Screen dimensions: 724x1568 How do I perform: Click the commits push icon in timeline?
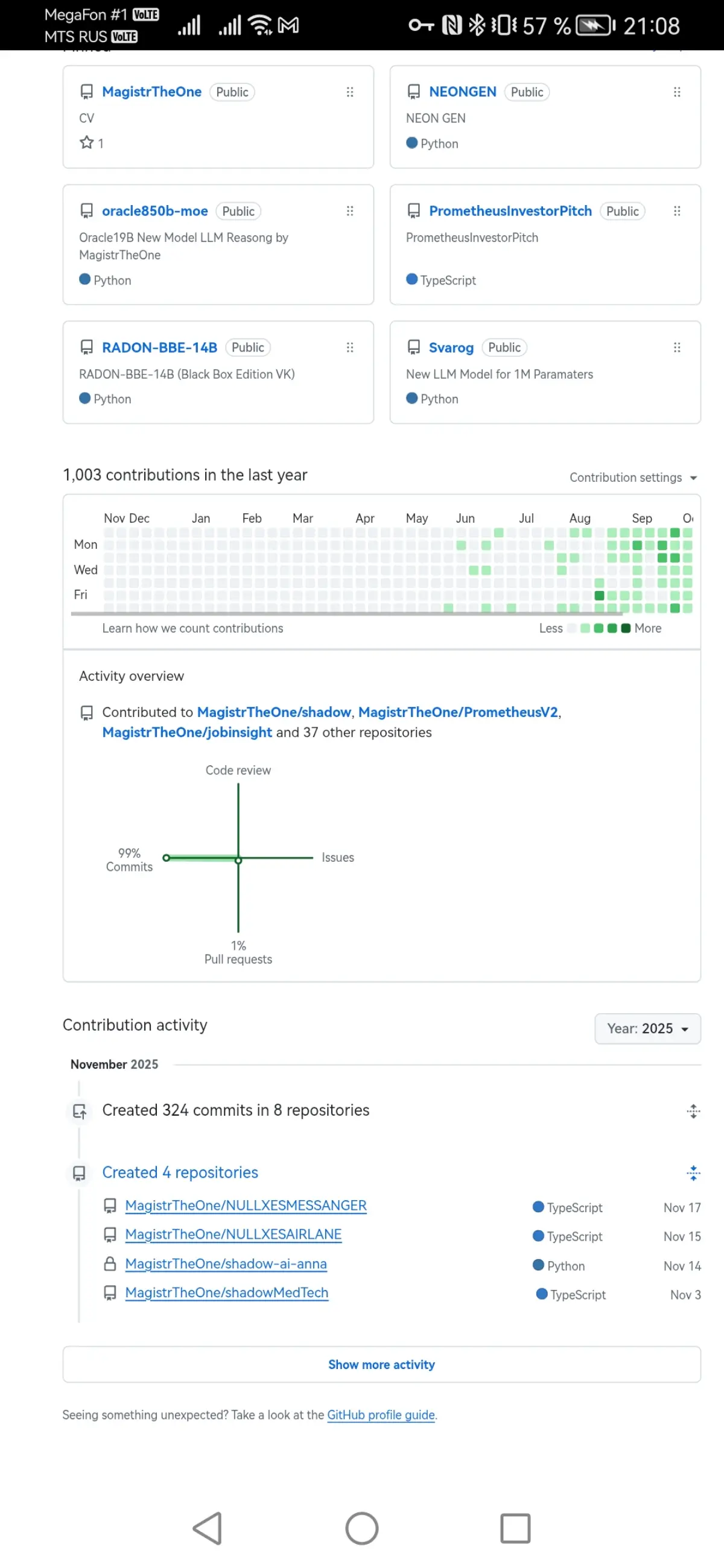[79, 1111]
